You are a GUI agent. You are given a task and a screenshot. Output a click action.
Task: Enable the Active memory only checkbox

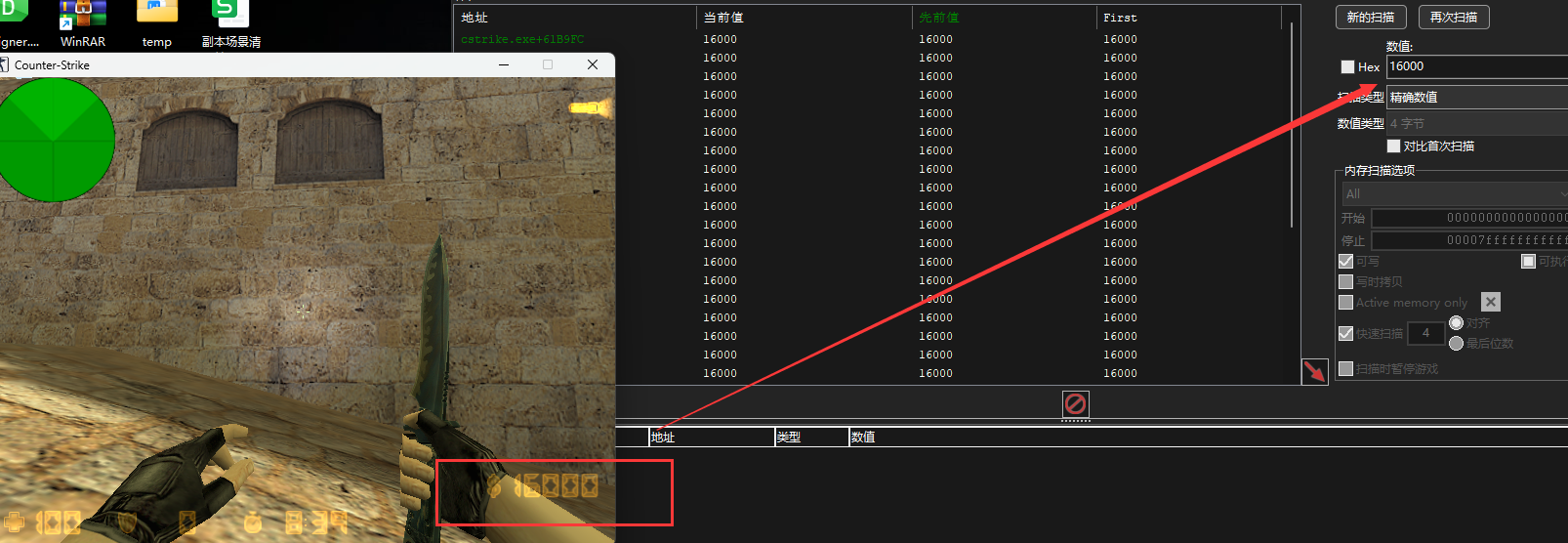pos(1346,303)
